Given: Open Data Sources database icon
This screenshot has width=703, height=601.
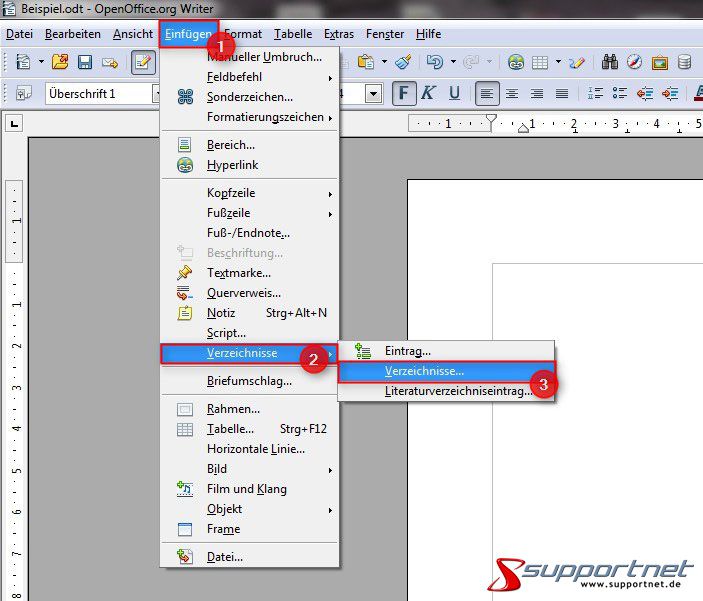Looking at the screenshot, I should click(x=685, y=62).
